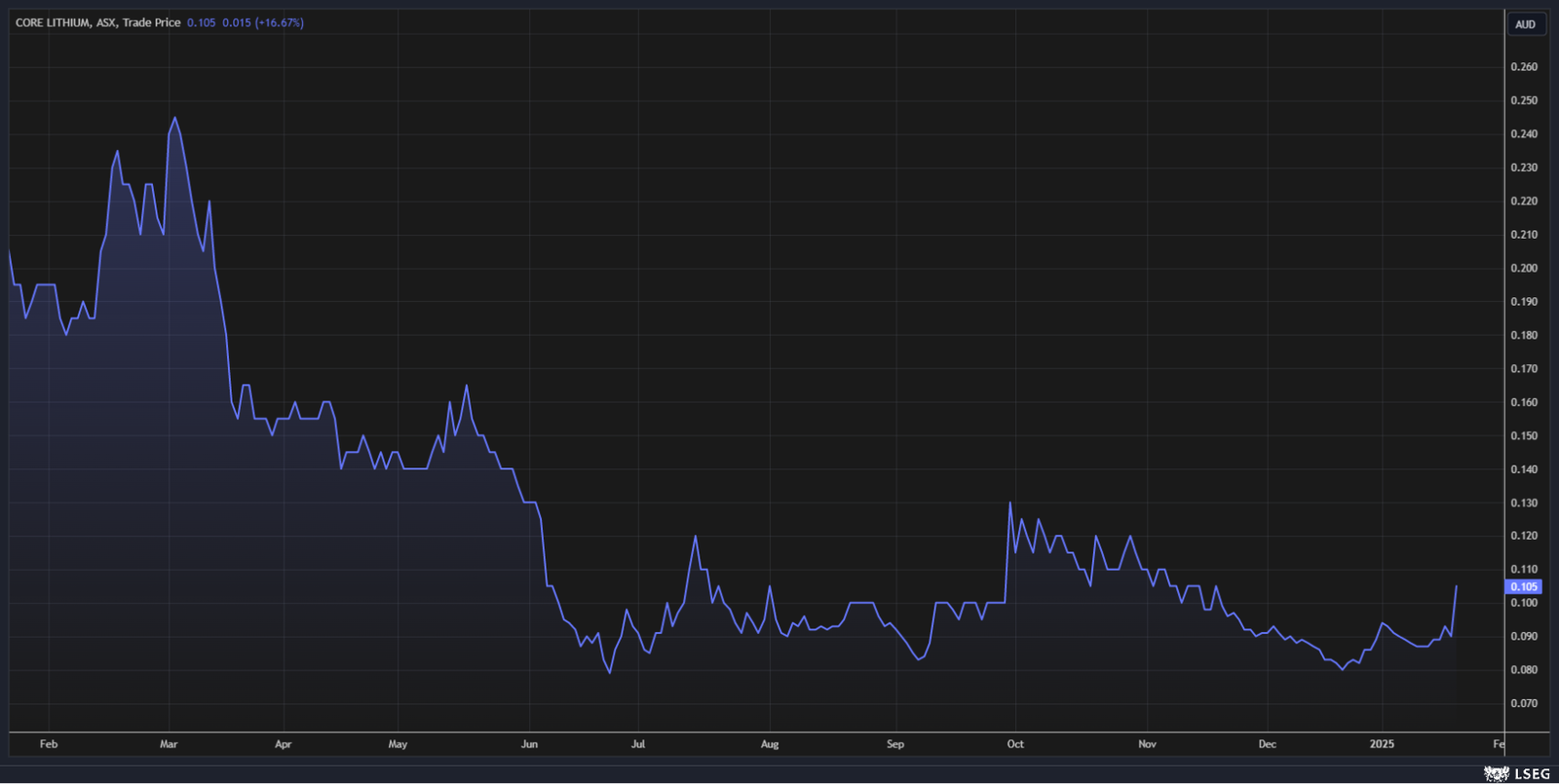The height and width of the screenshot is (784, 1559).
Task: Click the 0.190 price axis label
Action: point(1524,302)
